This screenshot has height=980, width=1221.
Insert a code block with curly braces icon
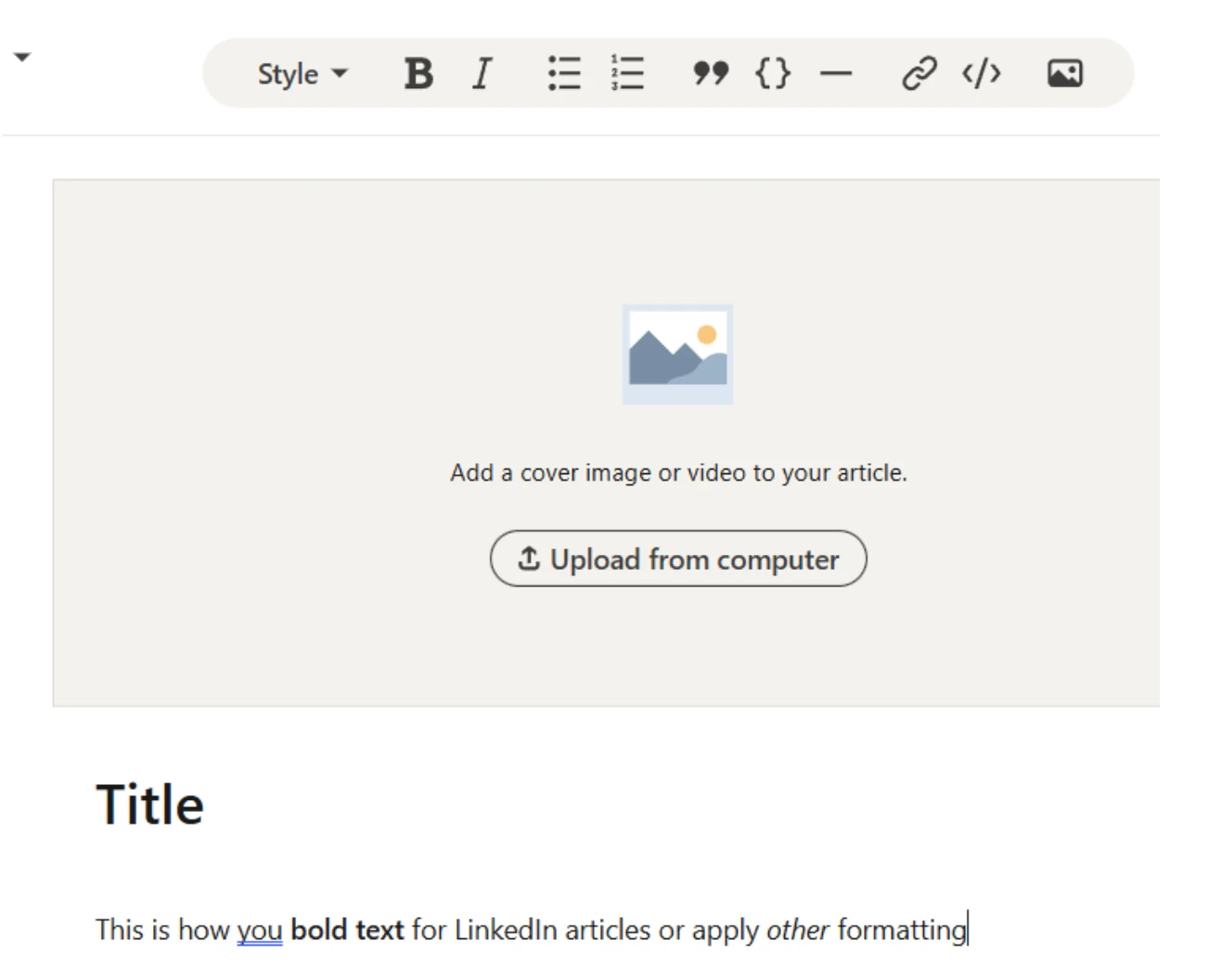[x=773, y=73]
